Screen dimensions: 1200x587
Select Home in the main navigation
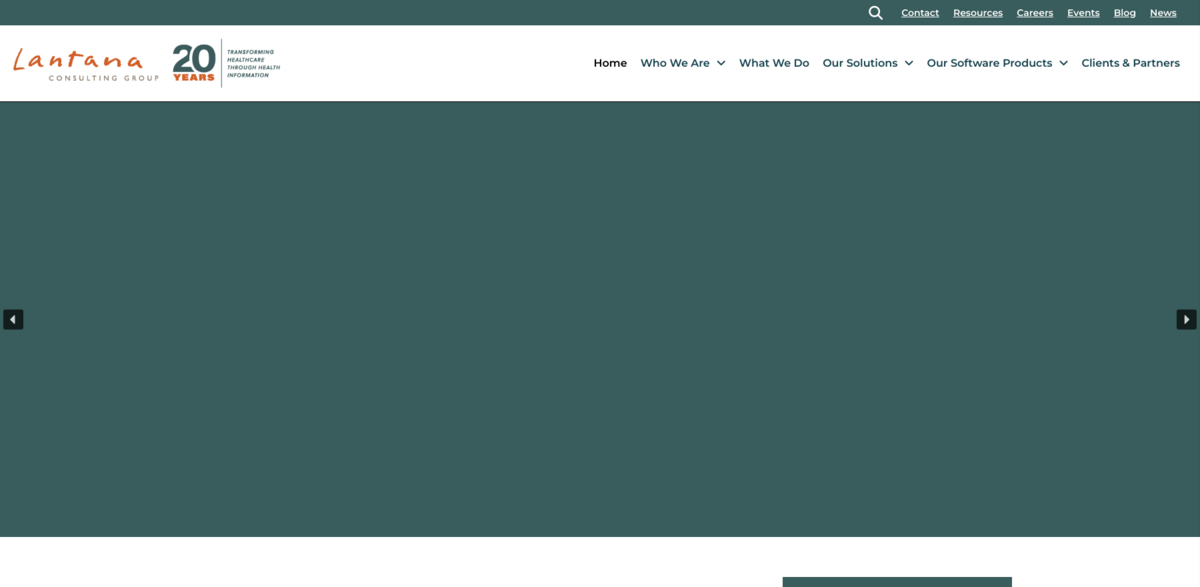click(x=610, y=63)
